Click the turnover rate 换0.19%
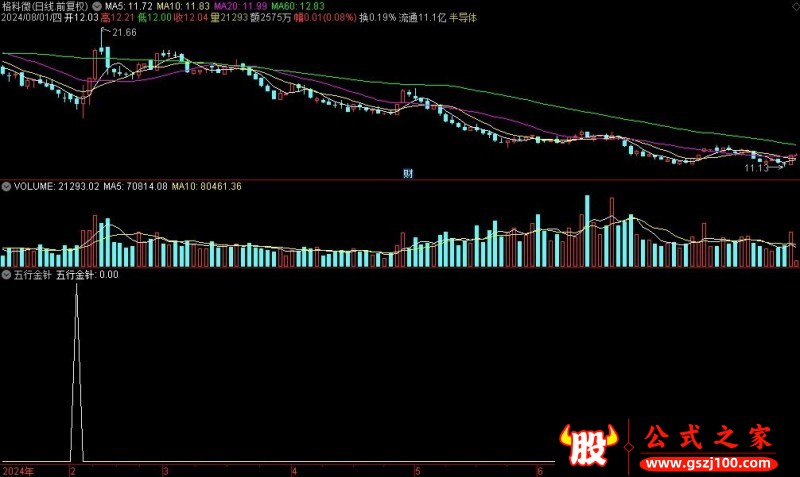This screenshot has width=800, height=477. [378, 18]
